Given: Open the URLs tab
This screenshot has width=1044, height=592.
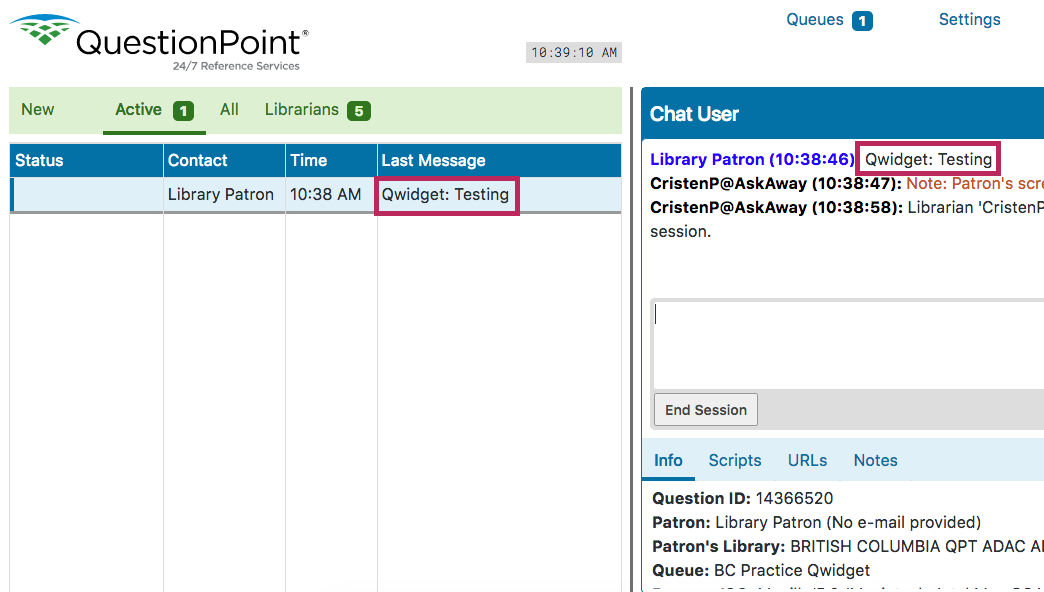Looking at the screenshot, I should [807, 460].
